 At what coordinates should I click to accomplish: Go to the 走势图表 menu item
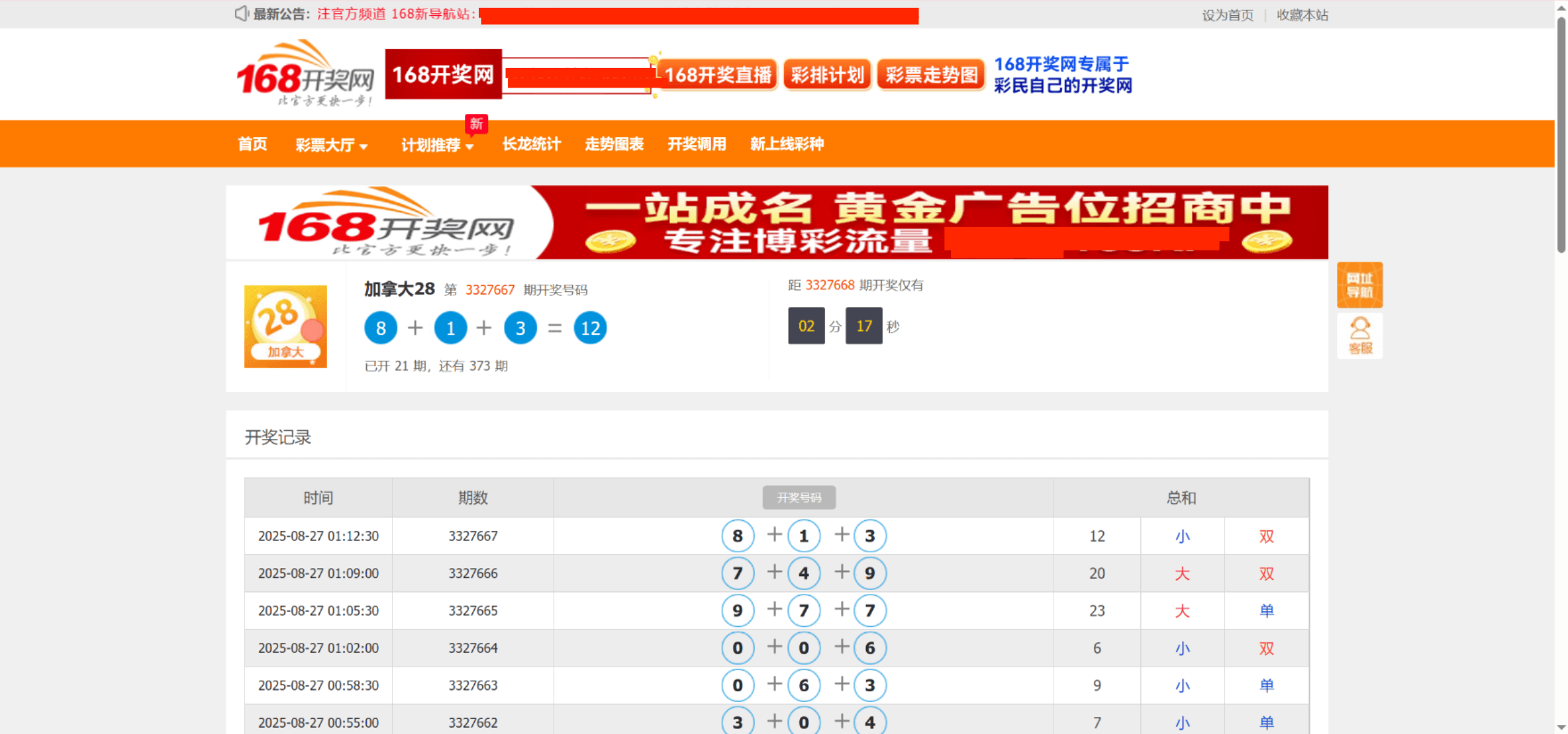pyautogui.click(x=614, y=144)
